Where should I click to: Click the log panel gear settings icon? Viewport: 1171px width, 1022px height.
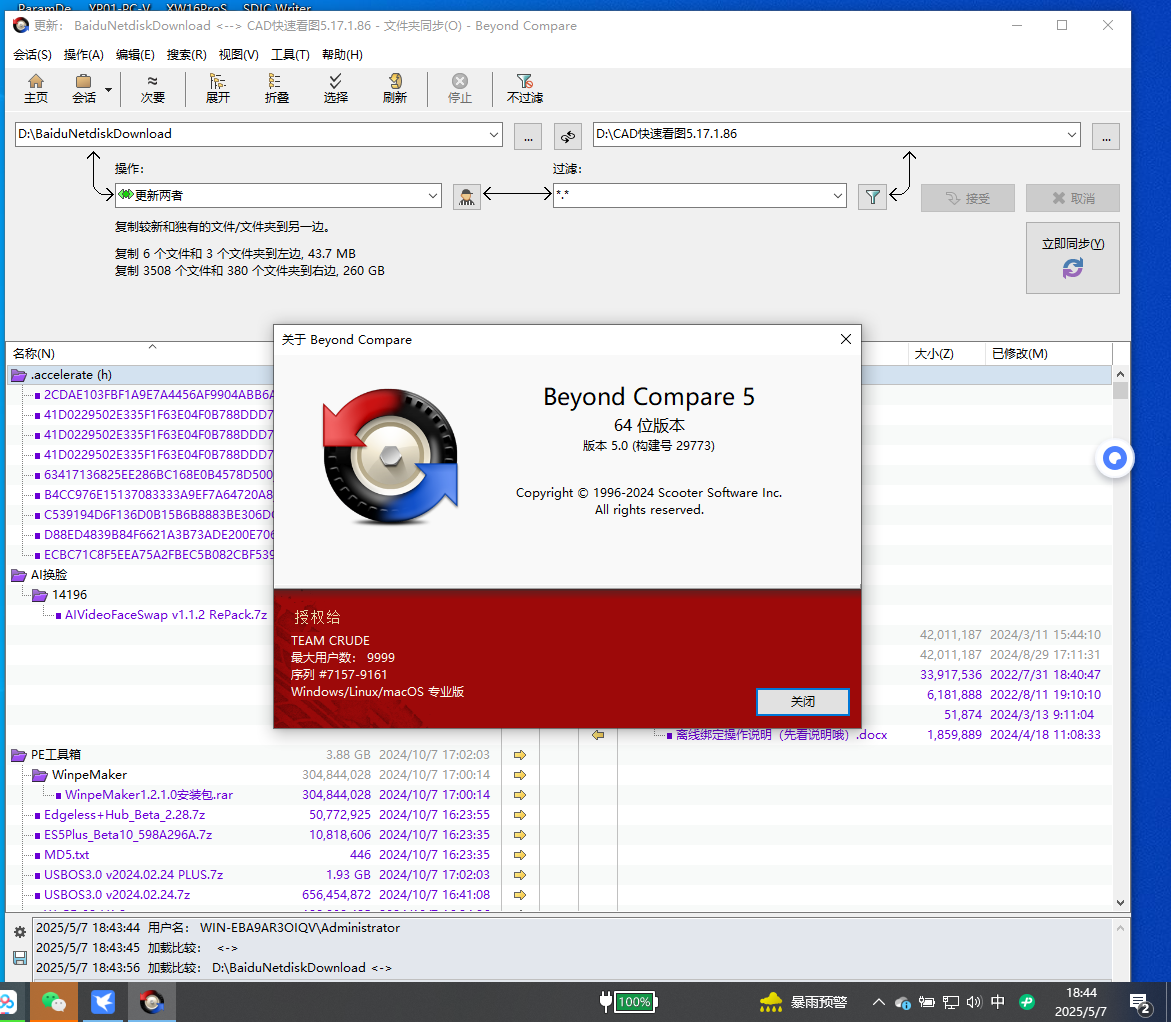(x=20, y=932)
